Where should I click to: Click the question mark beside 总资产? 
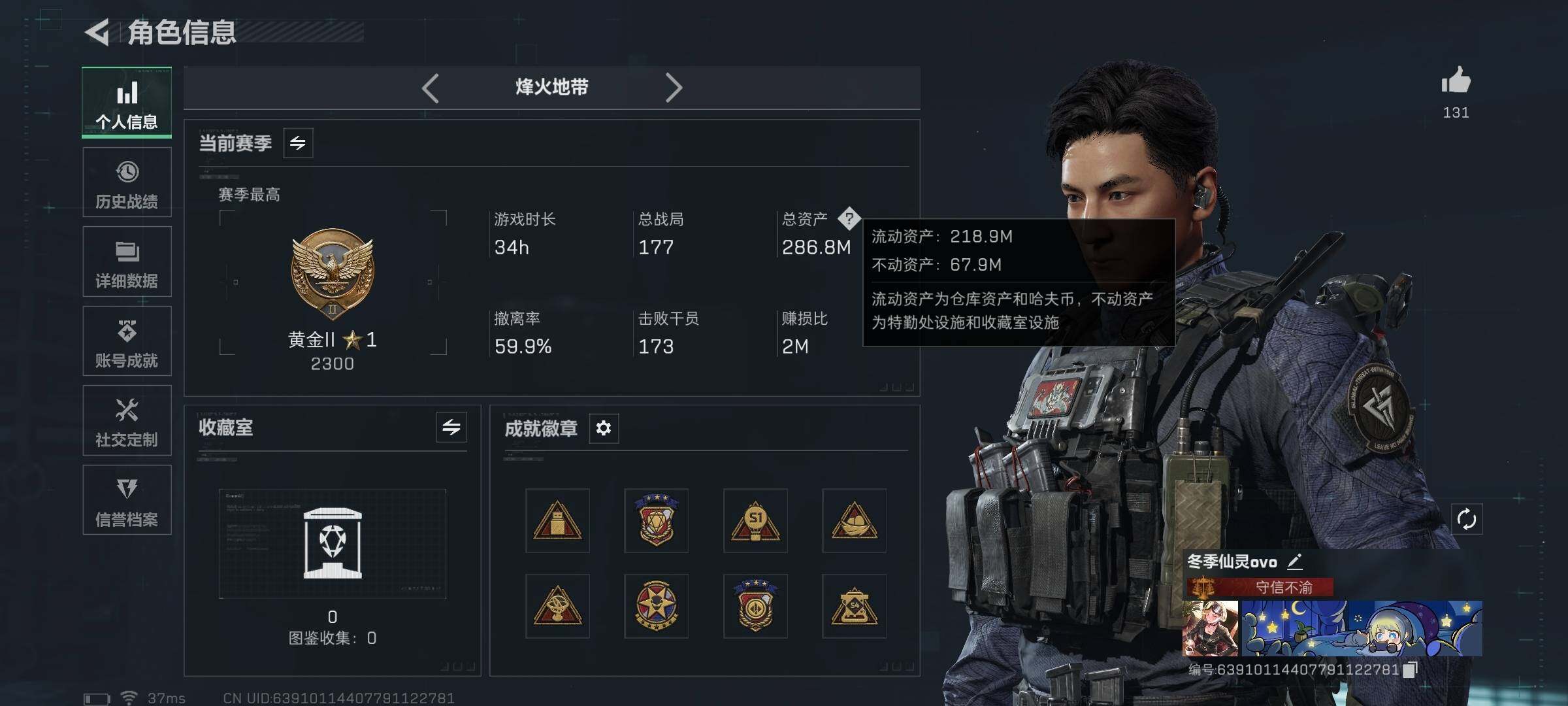849,219
